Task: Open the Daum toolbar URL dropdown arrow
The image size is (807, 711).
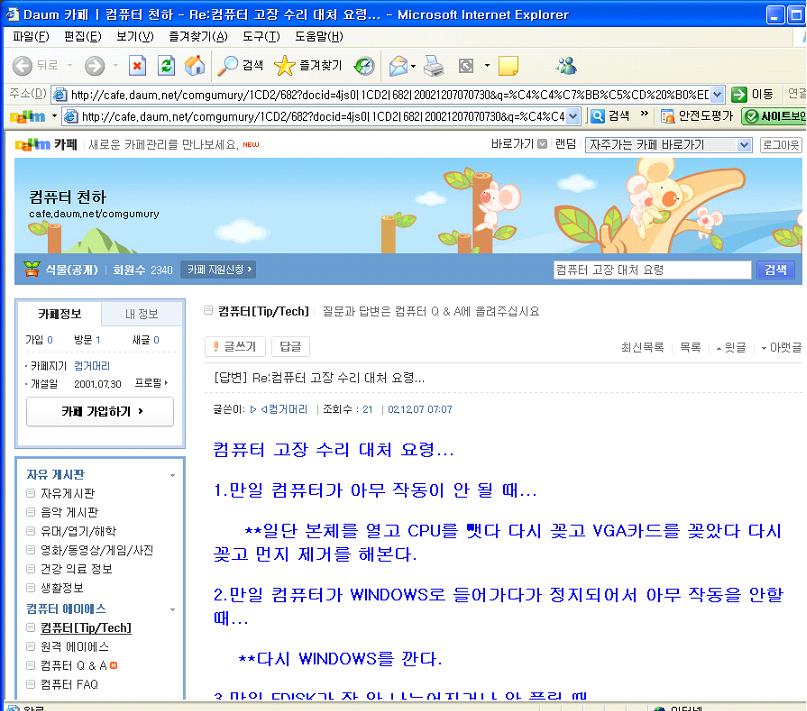Action: (574, 116)
